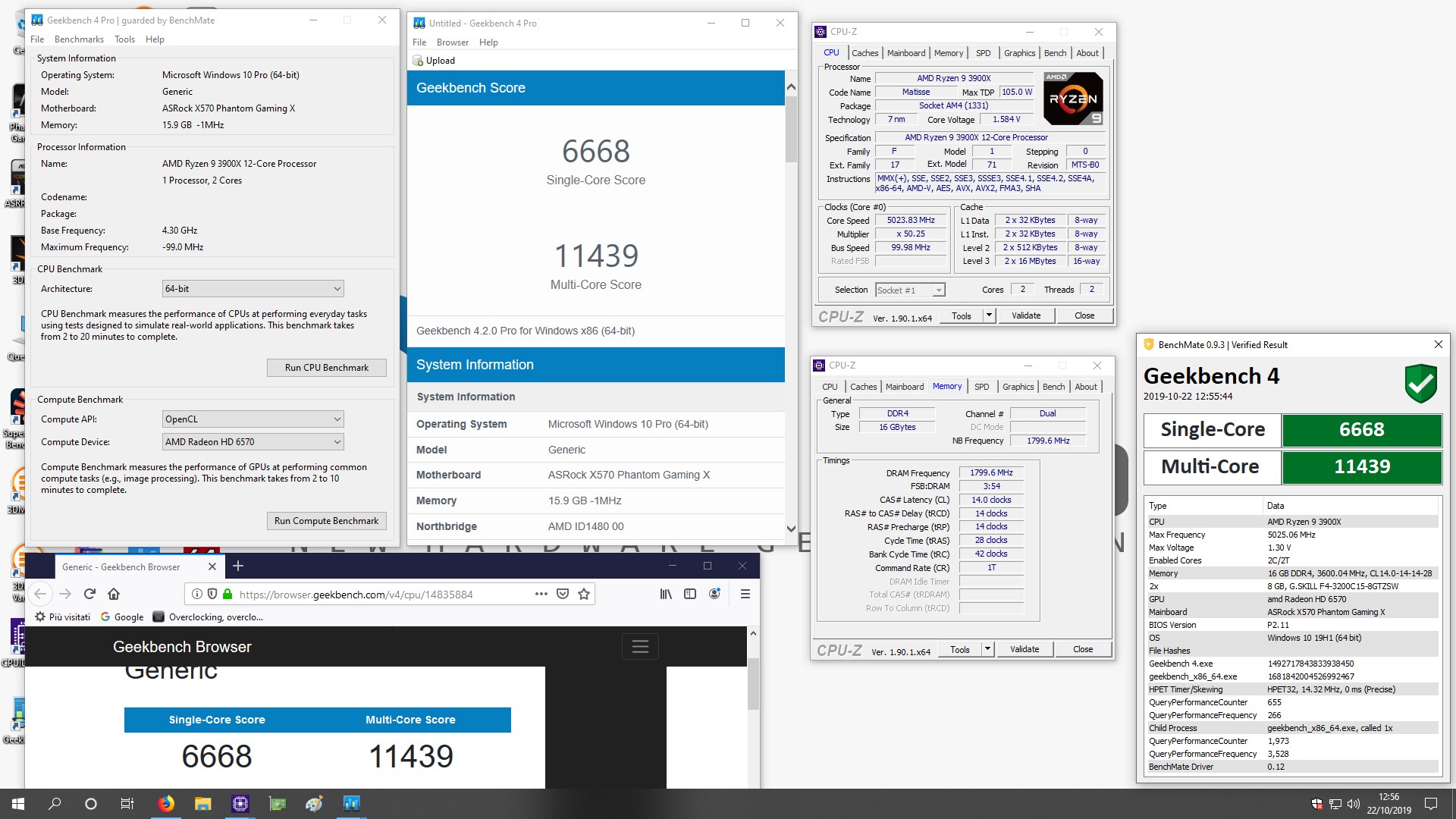Open the Compute Device dropdown

pos(253,442)
